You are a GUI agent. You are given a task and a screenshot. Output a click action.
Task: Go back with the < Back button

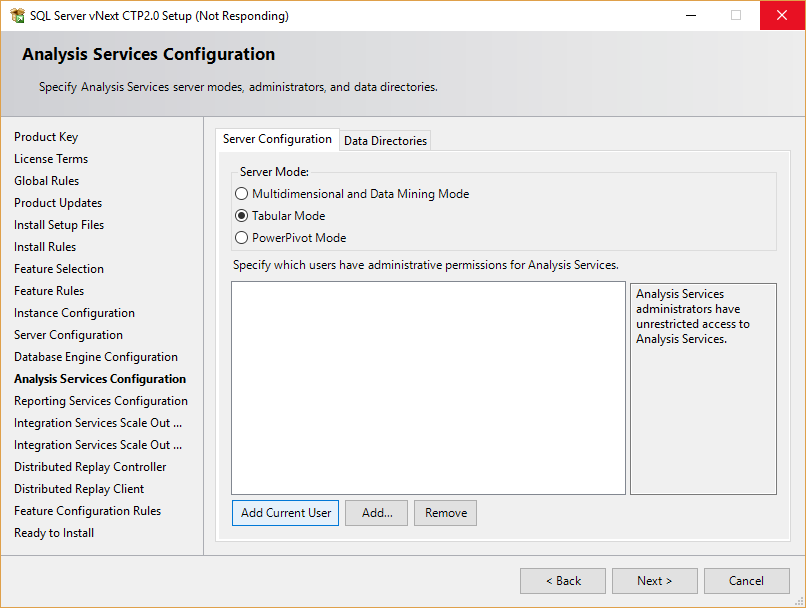tap(563, 581)
